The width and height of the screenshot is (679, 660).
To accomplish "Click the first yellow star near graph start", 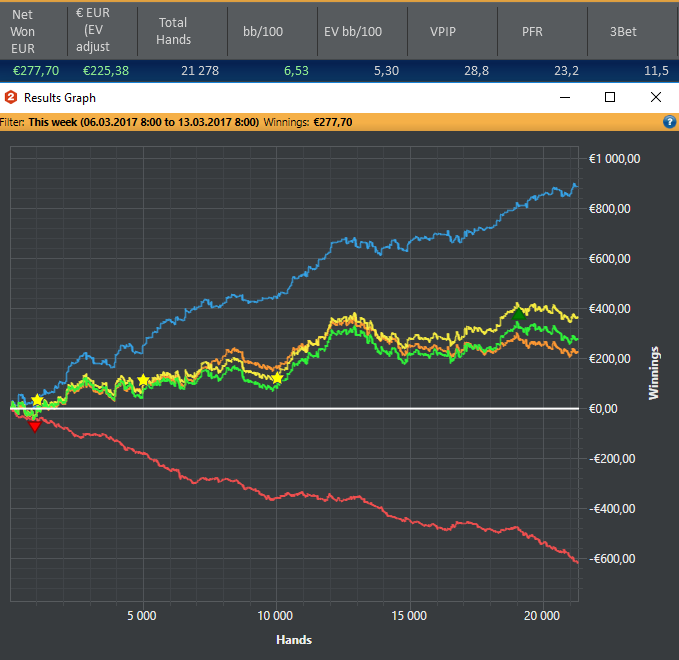I will pyautogui.click(x=38, y=400).
